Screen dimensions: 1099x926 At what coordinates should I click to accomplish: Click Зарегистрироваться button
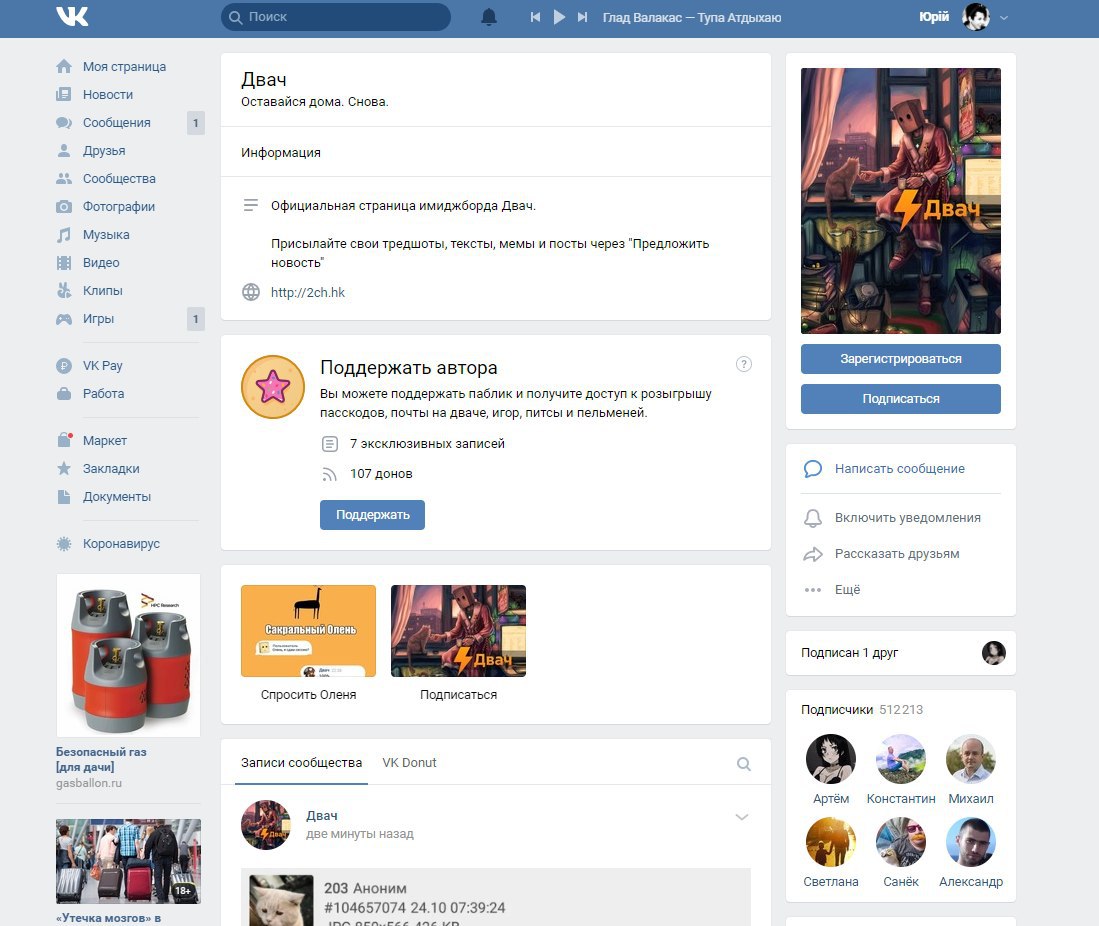point(901,359)
